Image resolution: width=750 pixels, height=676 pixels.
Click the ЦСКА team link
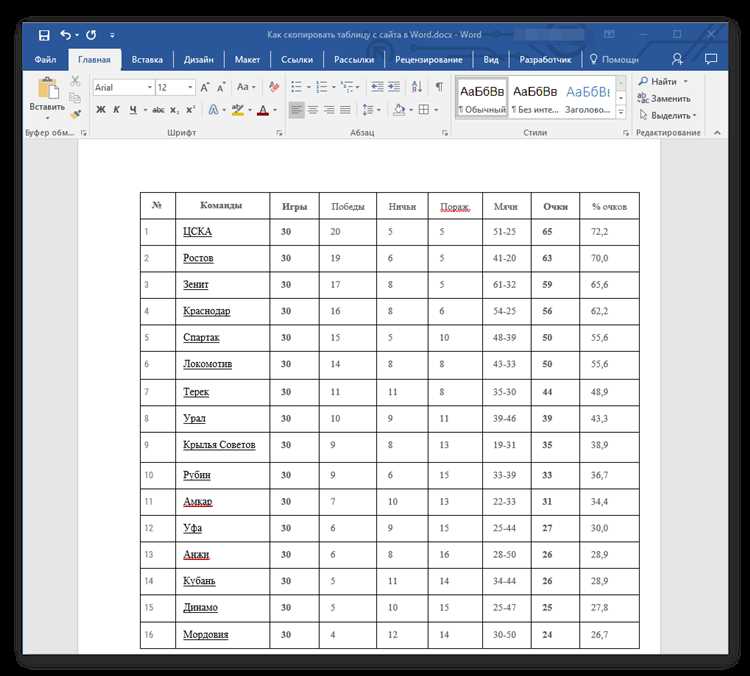197,232
